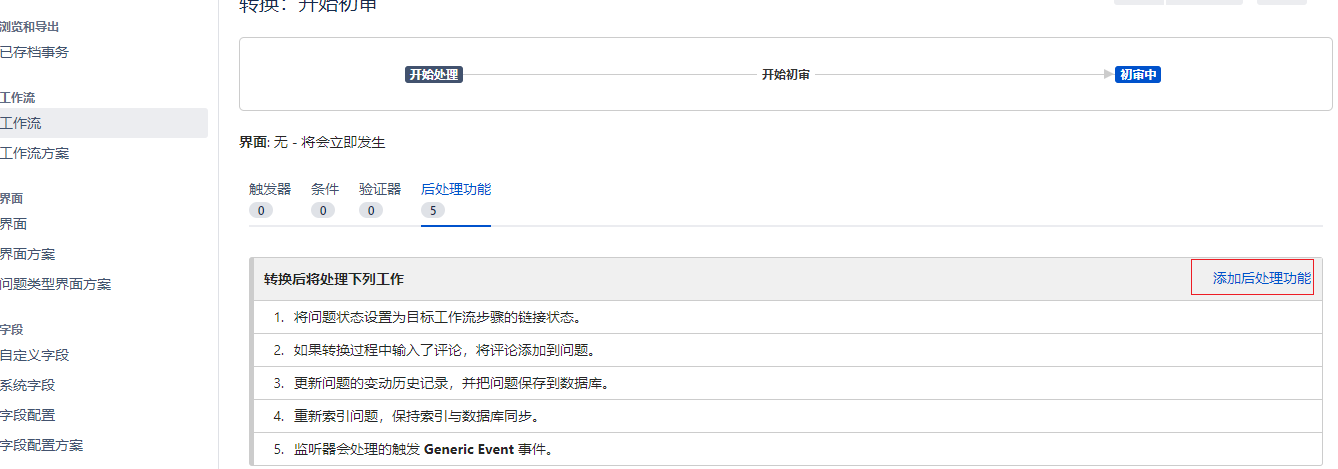Viewport: 1338px width, 469px height.
Task: Go to 字段配置 in the sidebar
Action: pyautogui.click(x=28, y=415)
